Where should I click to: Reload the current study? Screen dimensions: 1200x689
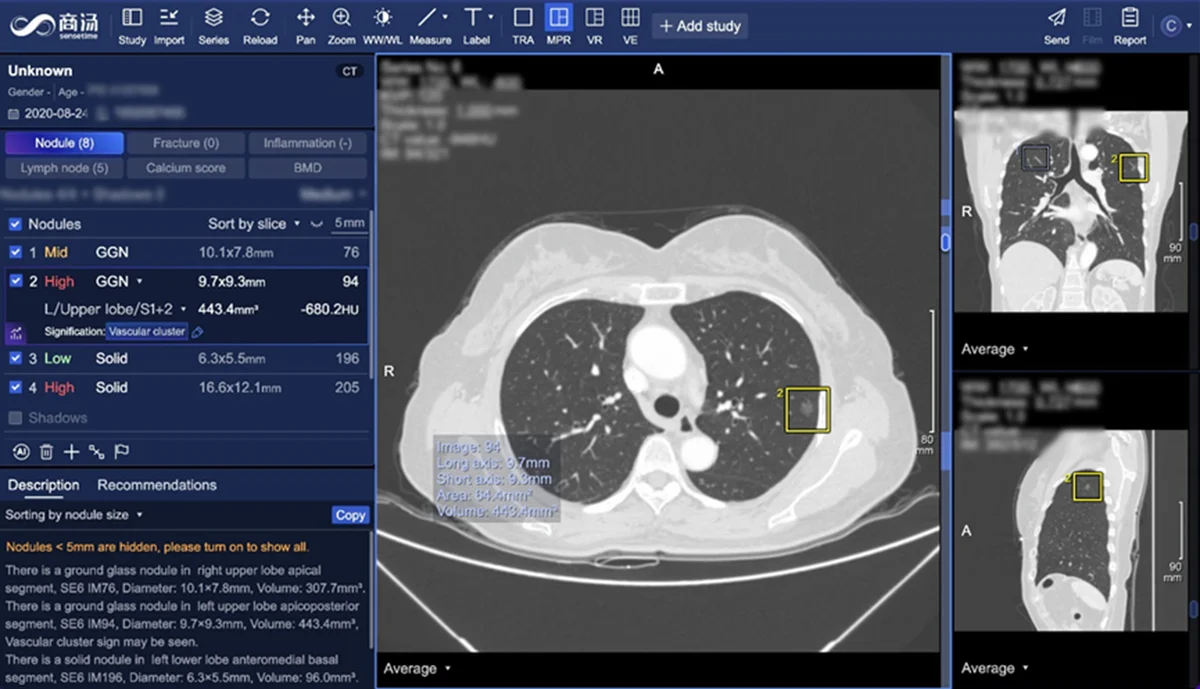pyautogui.click(x=259, y=25)
